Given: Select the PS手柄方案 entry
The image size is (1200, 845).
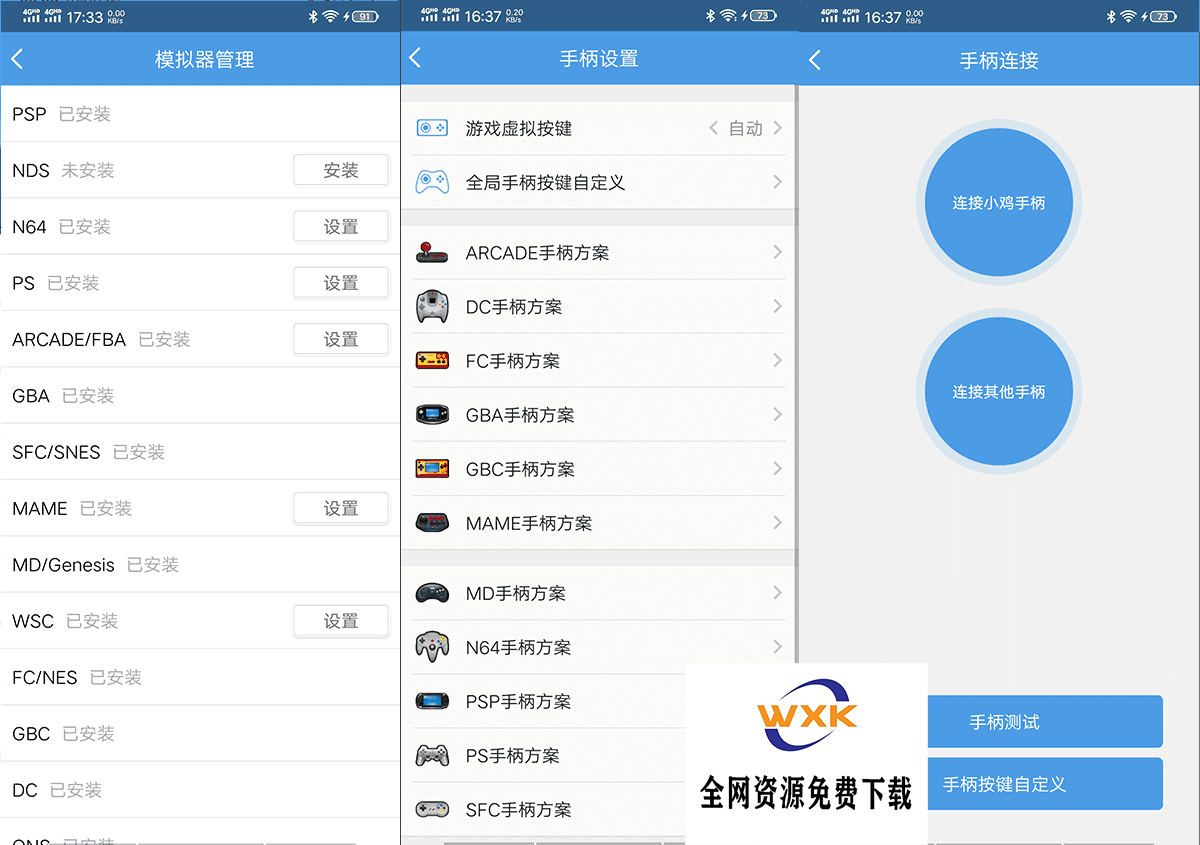Looking at the screenshot, I should 512,755.
